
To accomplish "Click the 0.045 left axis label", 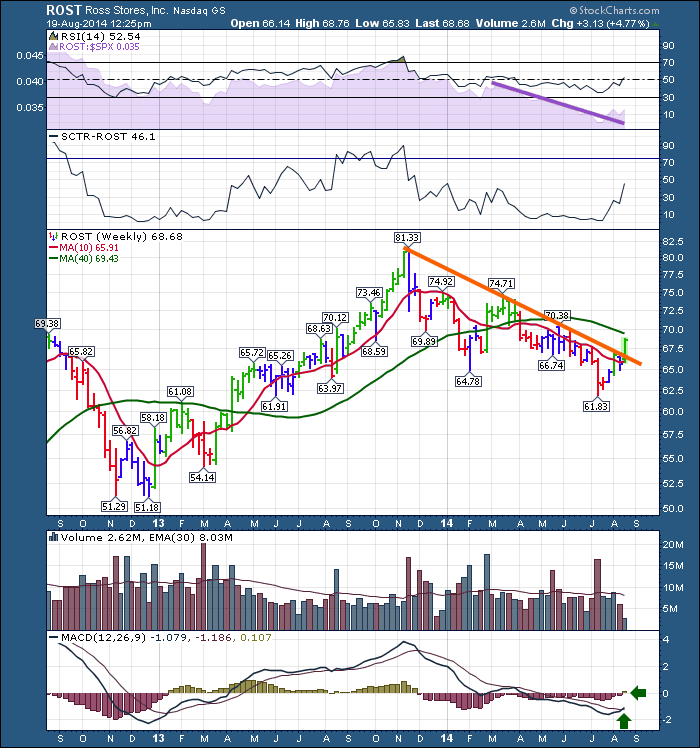I will [30, 56].
